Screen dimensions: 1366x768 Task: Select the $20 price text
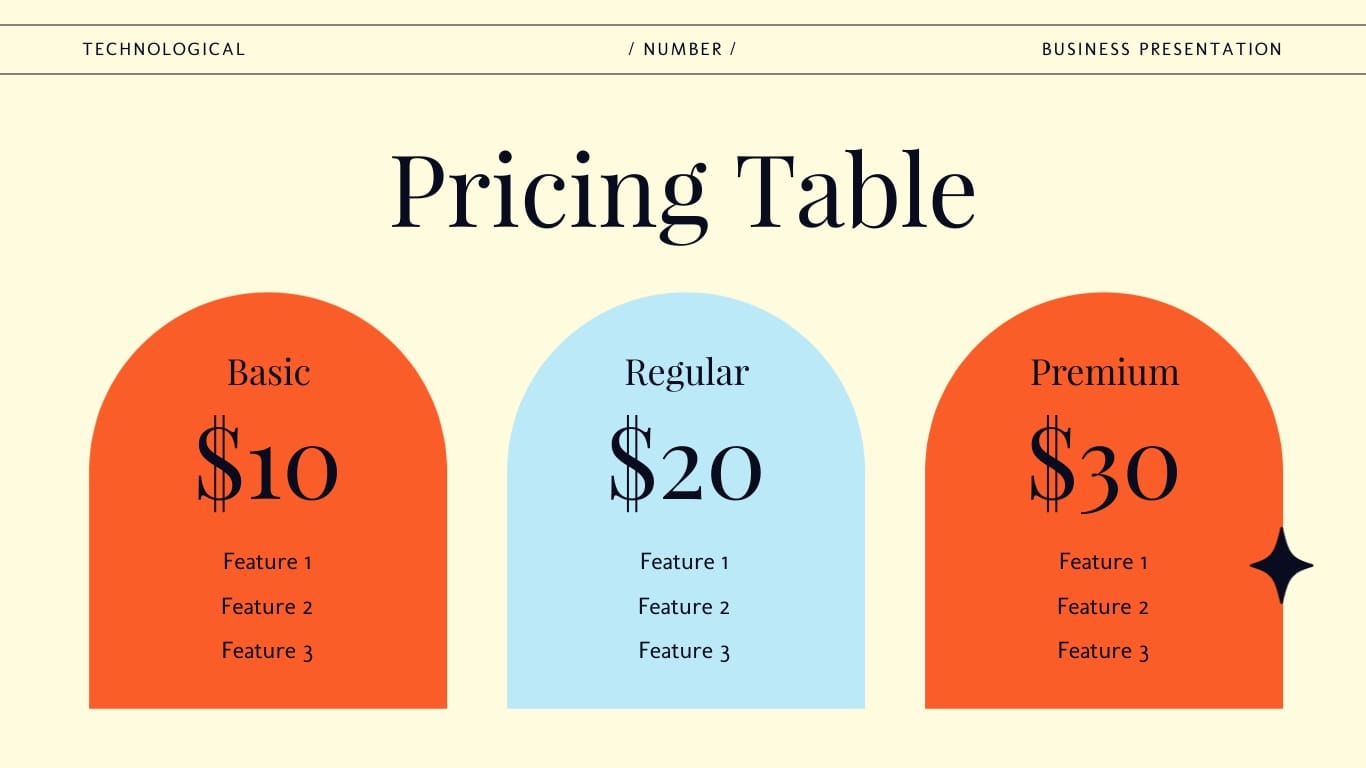(686, 465)
